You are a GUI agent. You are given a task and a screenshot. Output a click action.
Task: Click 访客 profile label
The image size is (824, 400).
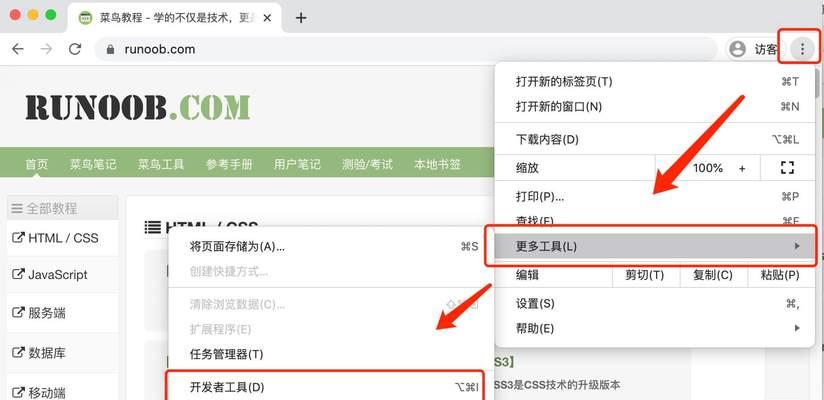(766, 49)
